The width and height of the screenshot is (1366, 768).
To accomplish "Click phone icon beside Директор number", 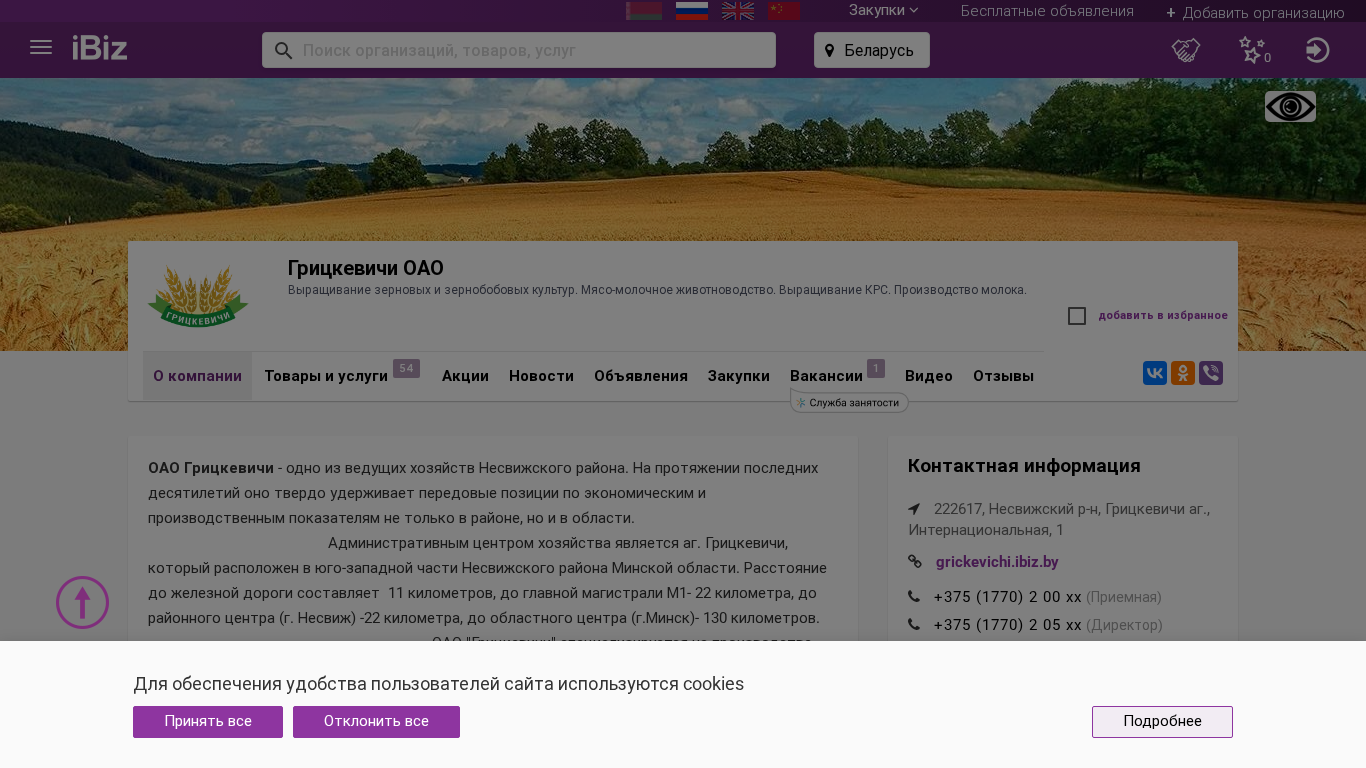I will click(914, 625).
